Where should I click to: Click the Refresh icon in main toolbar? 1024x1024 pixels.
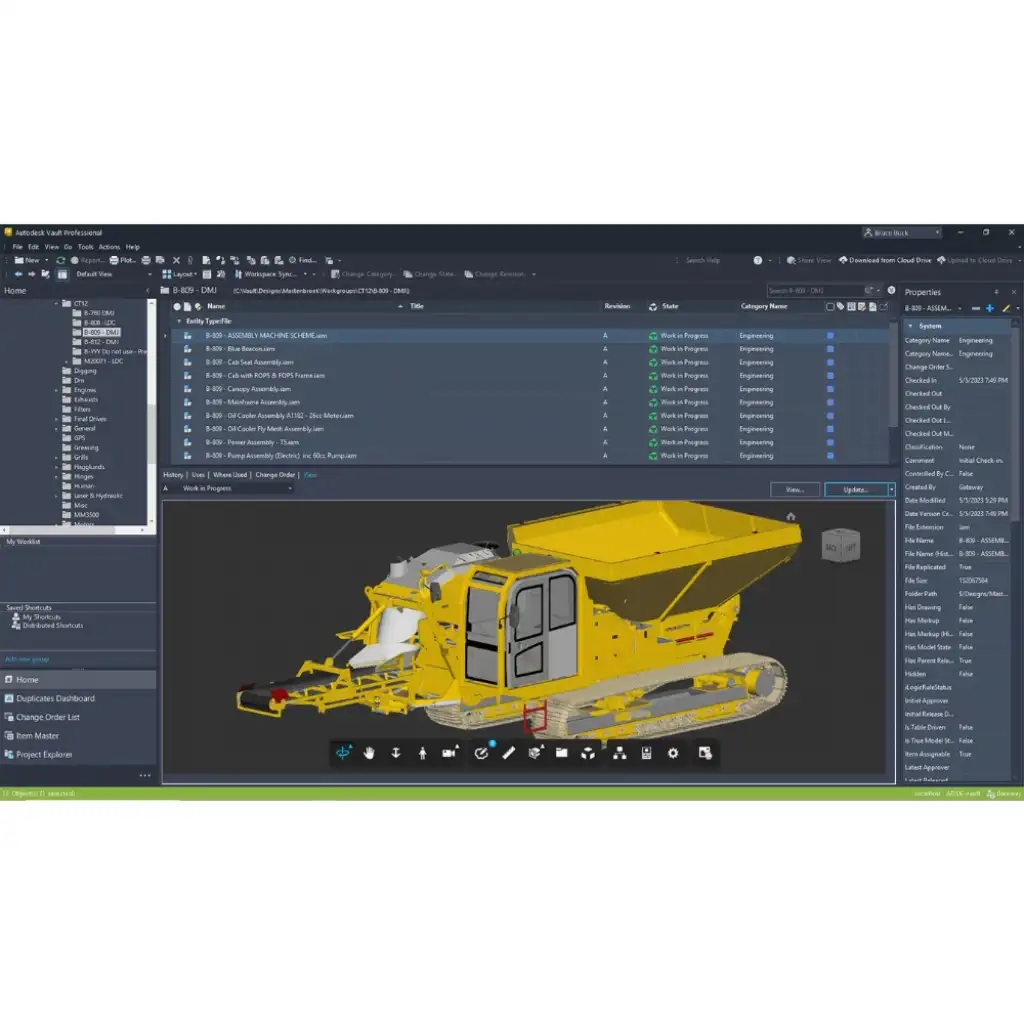click(61, 260)
